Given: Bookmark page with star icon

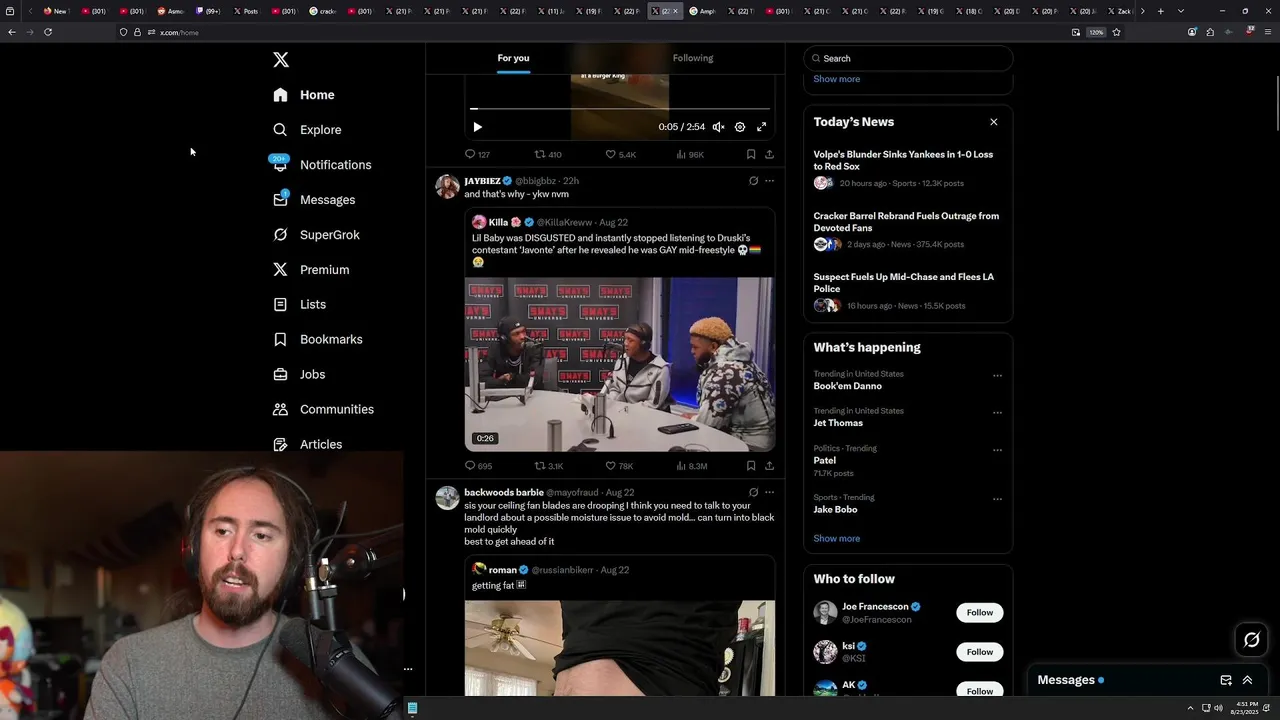Looking at the screenshot, I should 1116,32.
